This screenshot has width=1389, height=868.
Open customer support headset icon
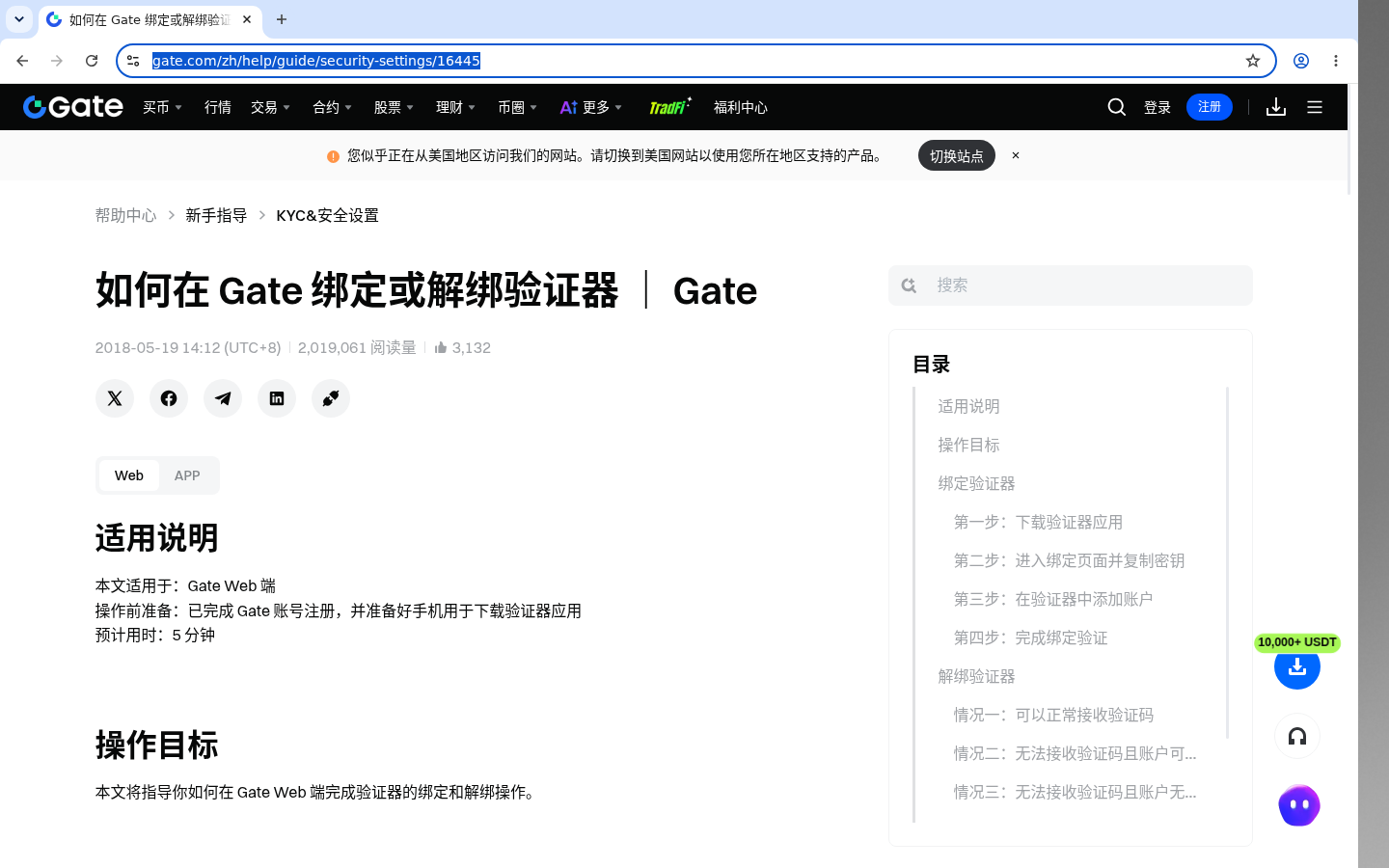point(1297,737)
